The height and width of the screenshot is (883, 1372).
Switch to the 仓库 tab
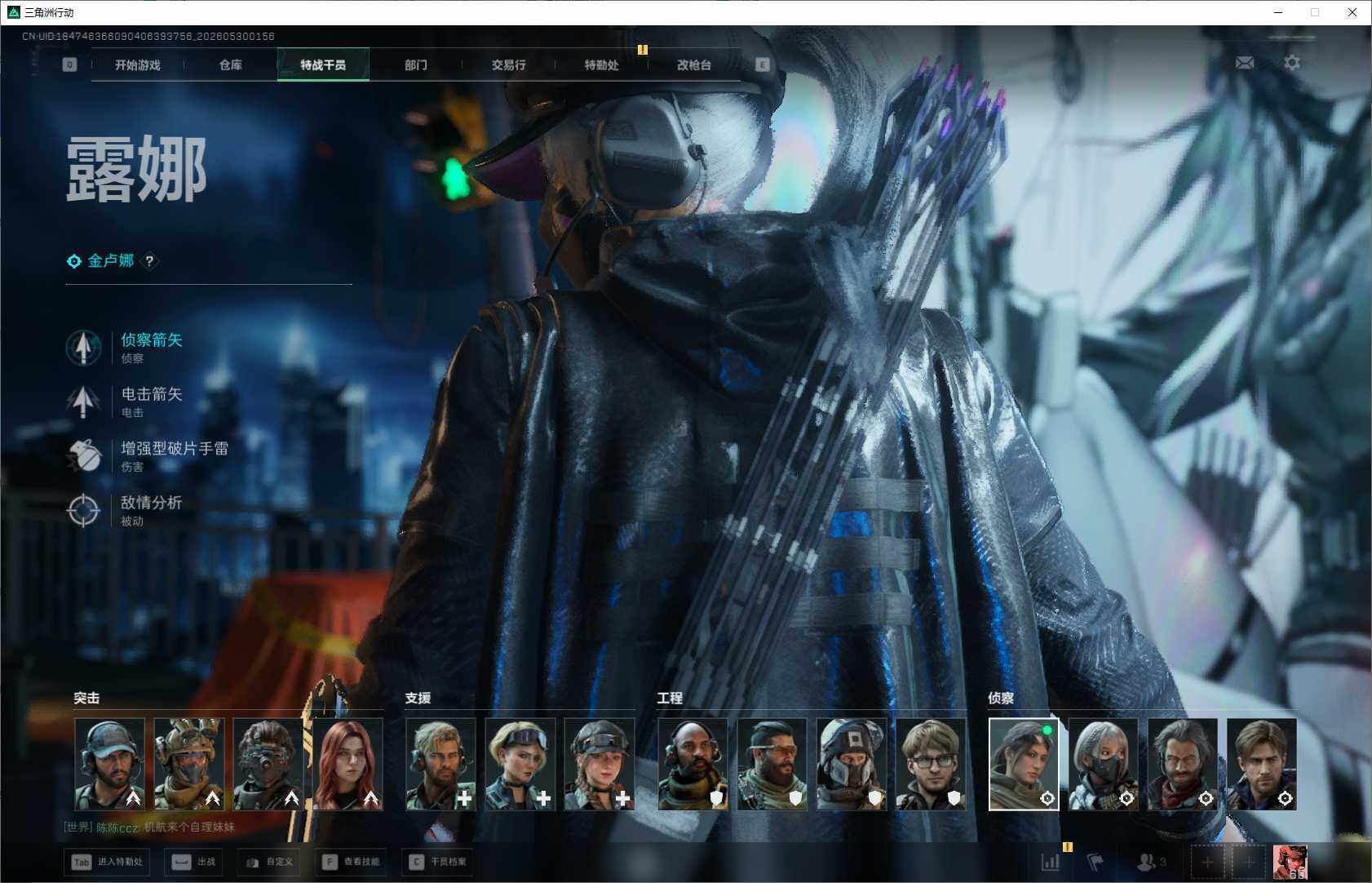[x=231, y=65]
